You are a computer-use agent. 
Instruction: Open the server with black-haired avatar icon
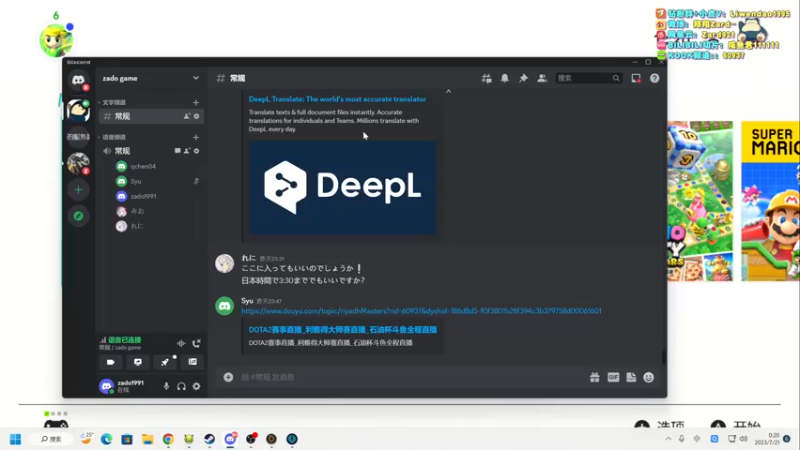click(x=78, y=110)
